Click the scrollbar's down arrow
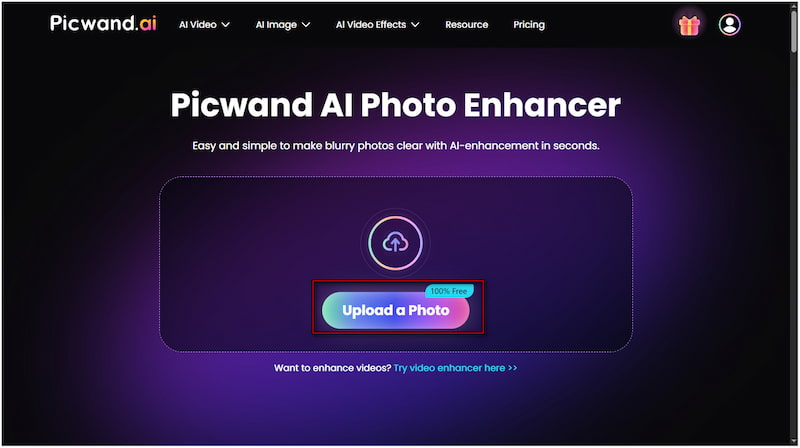 (x=793, y=441)
